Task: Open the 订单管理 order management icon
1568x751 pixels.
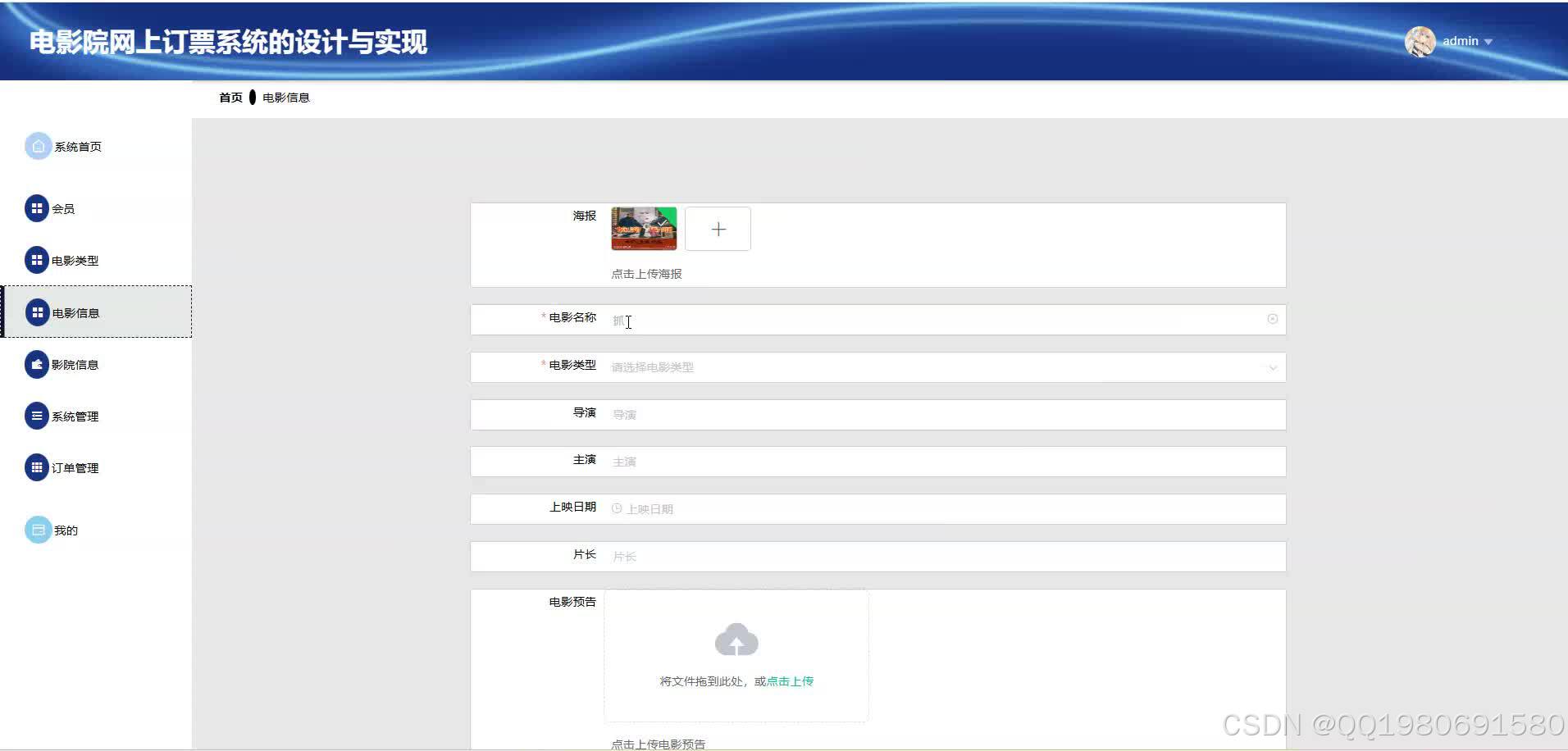Action: coord(37,467)
